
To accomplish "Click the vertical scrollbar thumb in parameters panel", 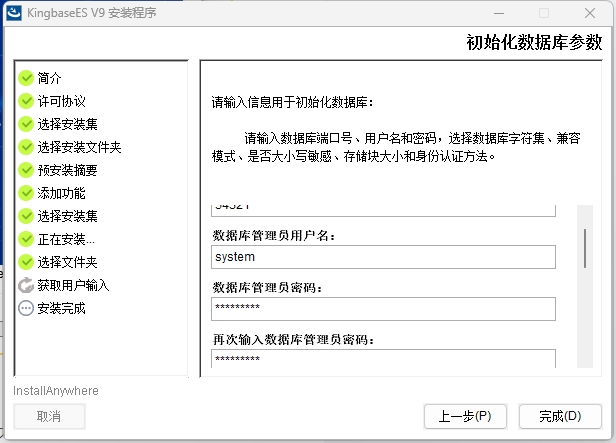I will point(585,249).
